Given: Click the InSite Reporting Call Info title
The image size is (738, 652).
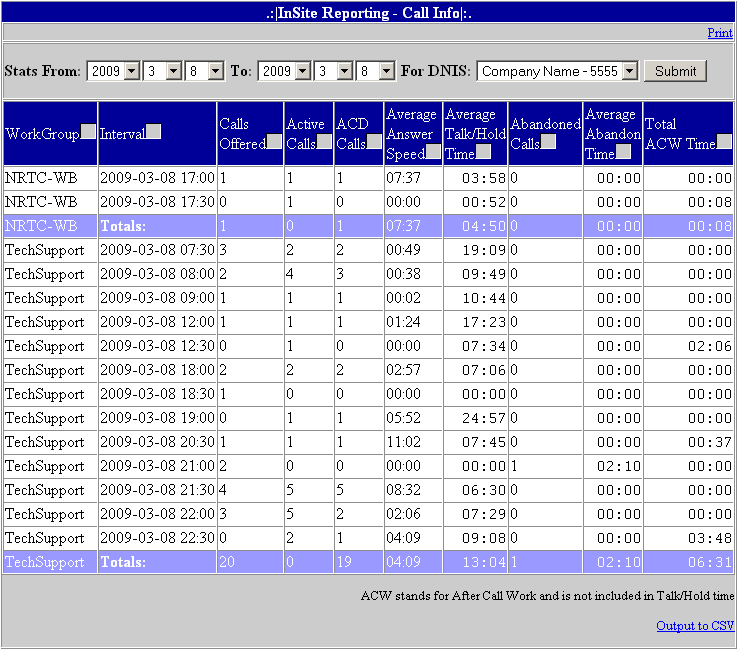Looking at the screenshot, I should click(369, 13).
